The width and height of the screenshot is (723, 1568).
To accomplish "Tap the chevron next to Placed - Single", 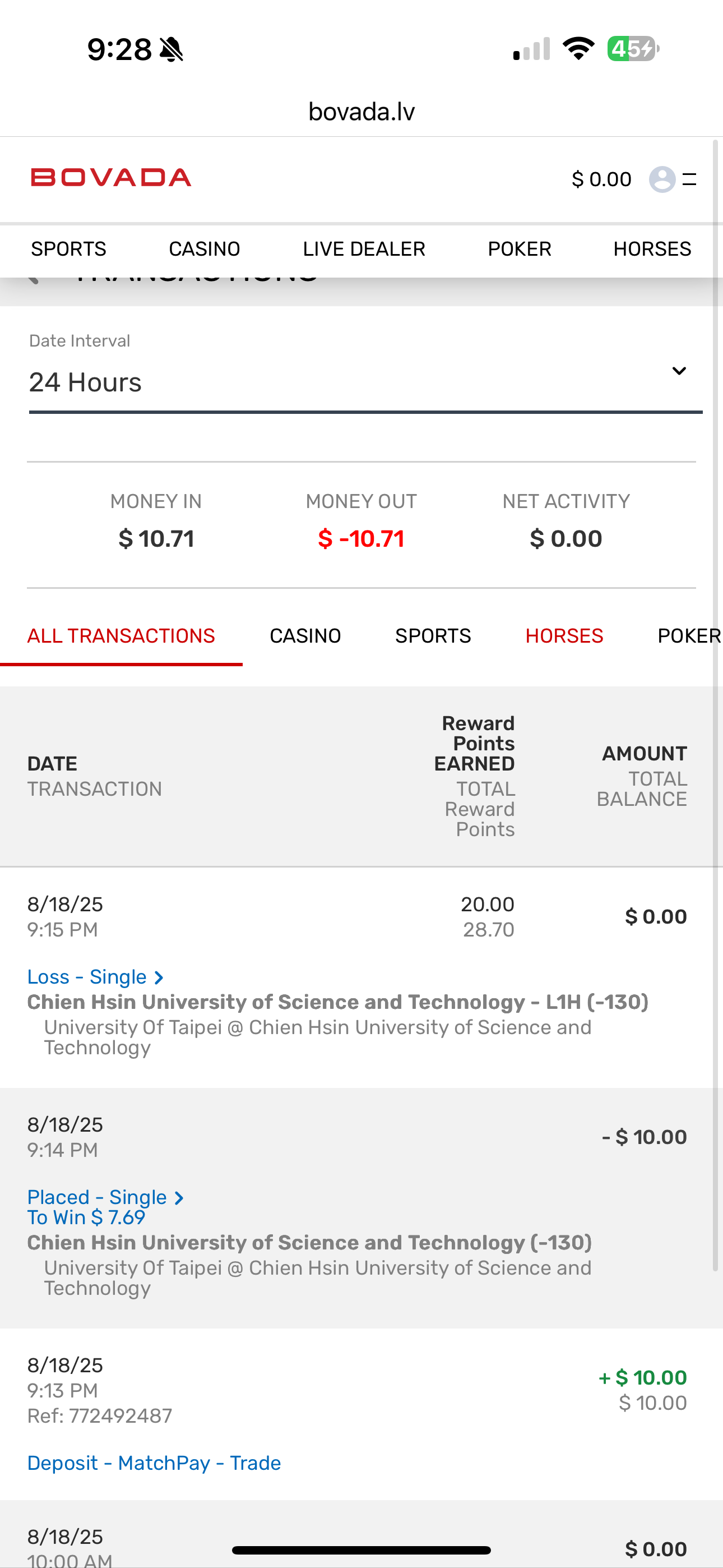I will click(x=179, y=1198).
